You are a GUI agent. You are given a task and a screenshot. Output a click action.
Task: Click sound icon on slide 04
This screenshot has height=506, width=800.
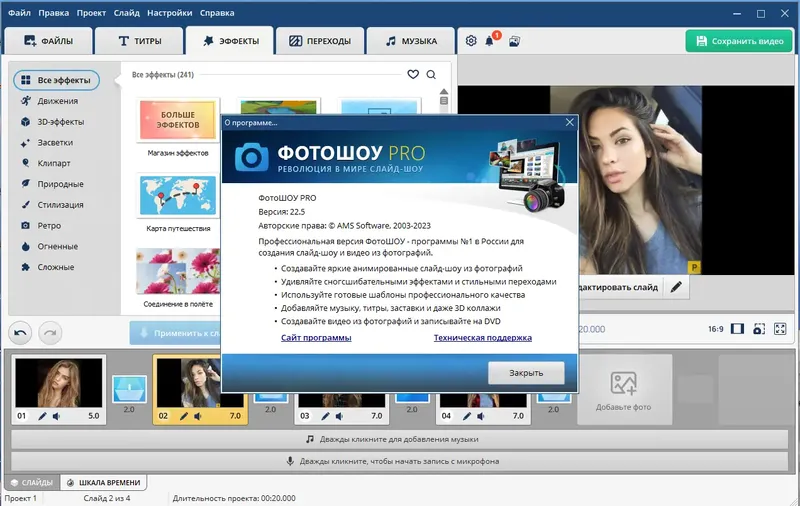[x=481, y=416]
